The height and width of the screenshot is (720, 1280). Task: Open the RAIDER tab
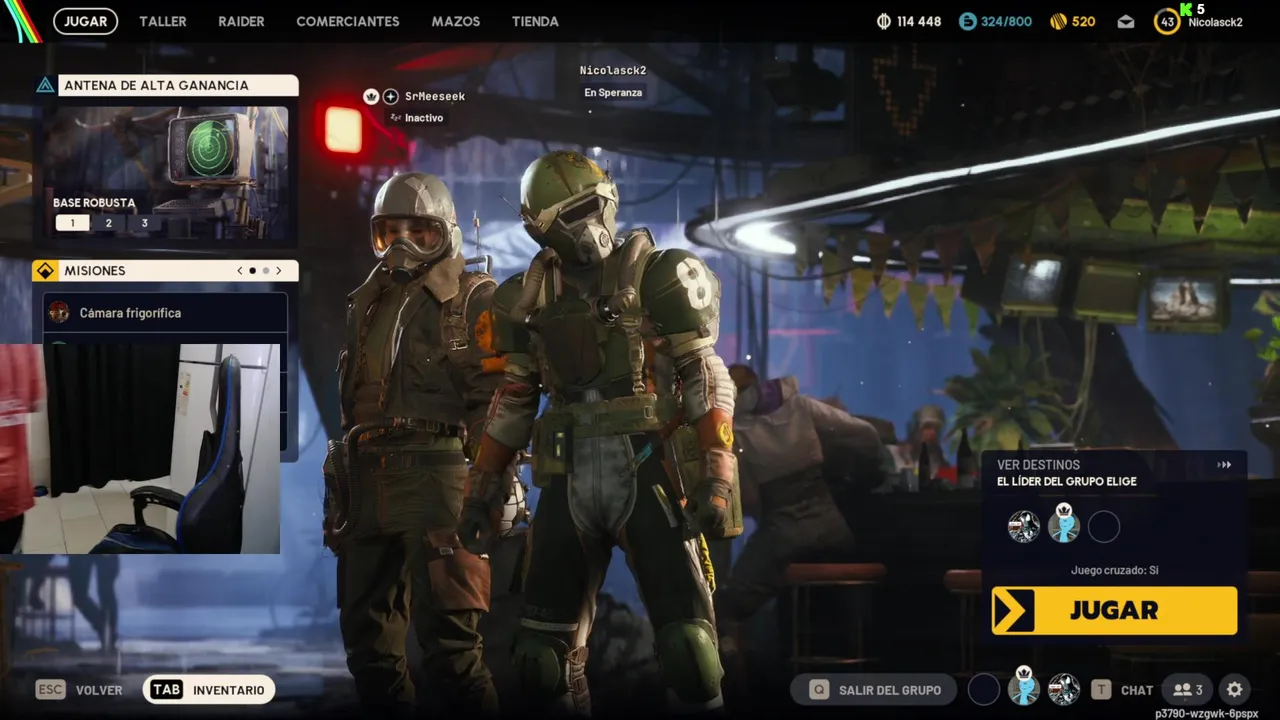241,21
